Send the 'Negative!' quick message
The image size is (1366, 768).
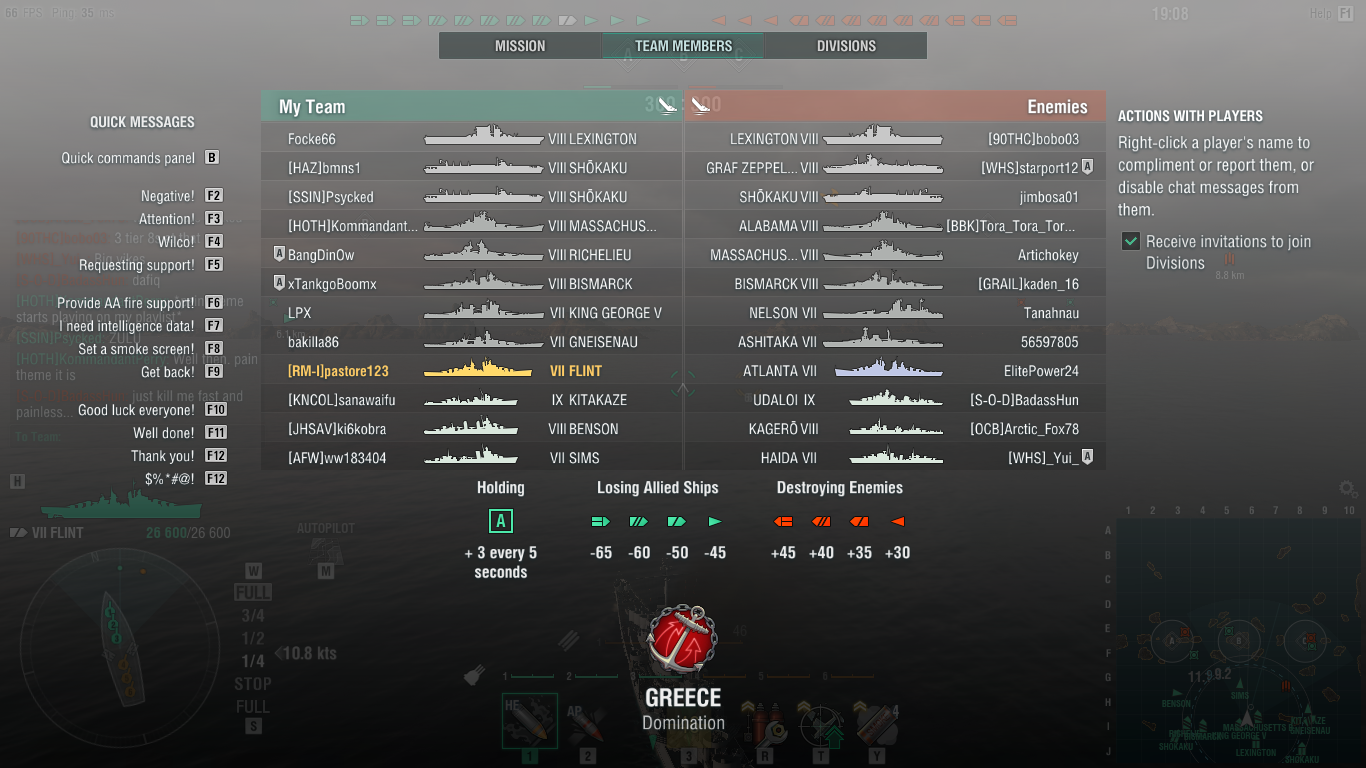[x=168, y=196]
